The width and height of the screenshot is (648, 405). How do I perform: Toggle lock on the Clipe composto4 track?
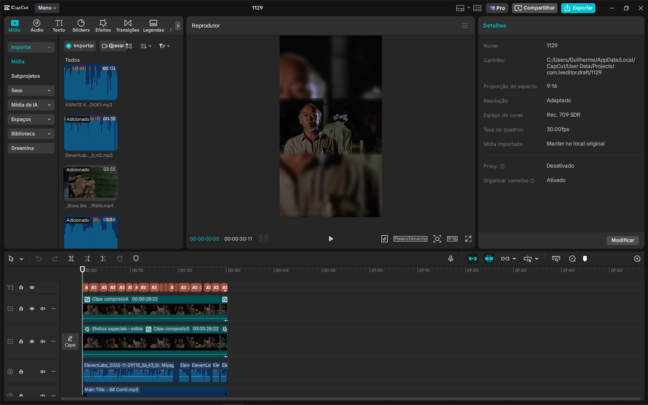click(21, 308)
